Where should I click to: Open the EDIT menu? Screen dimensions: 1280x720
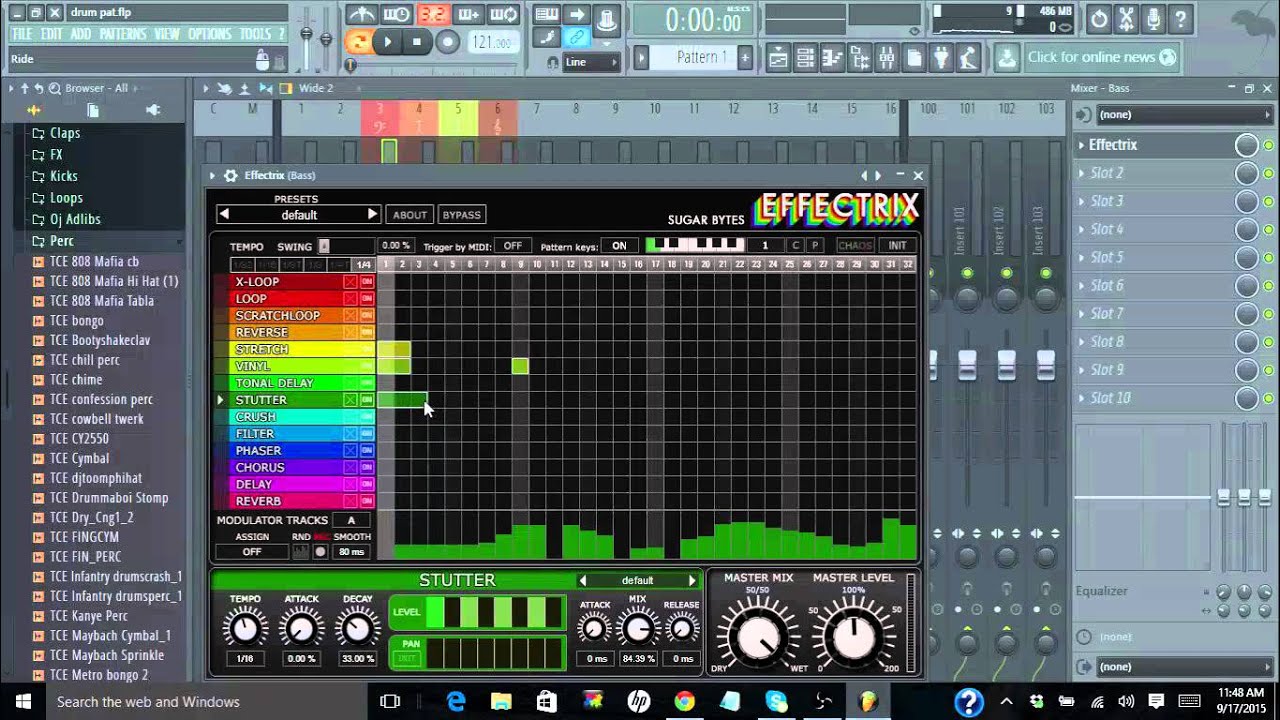tap(52, 34)
